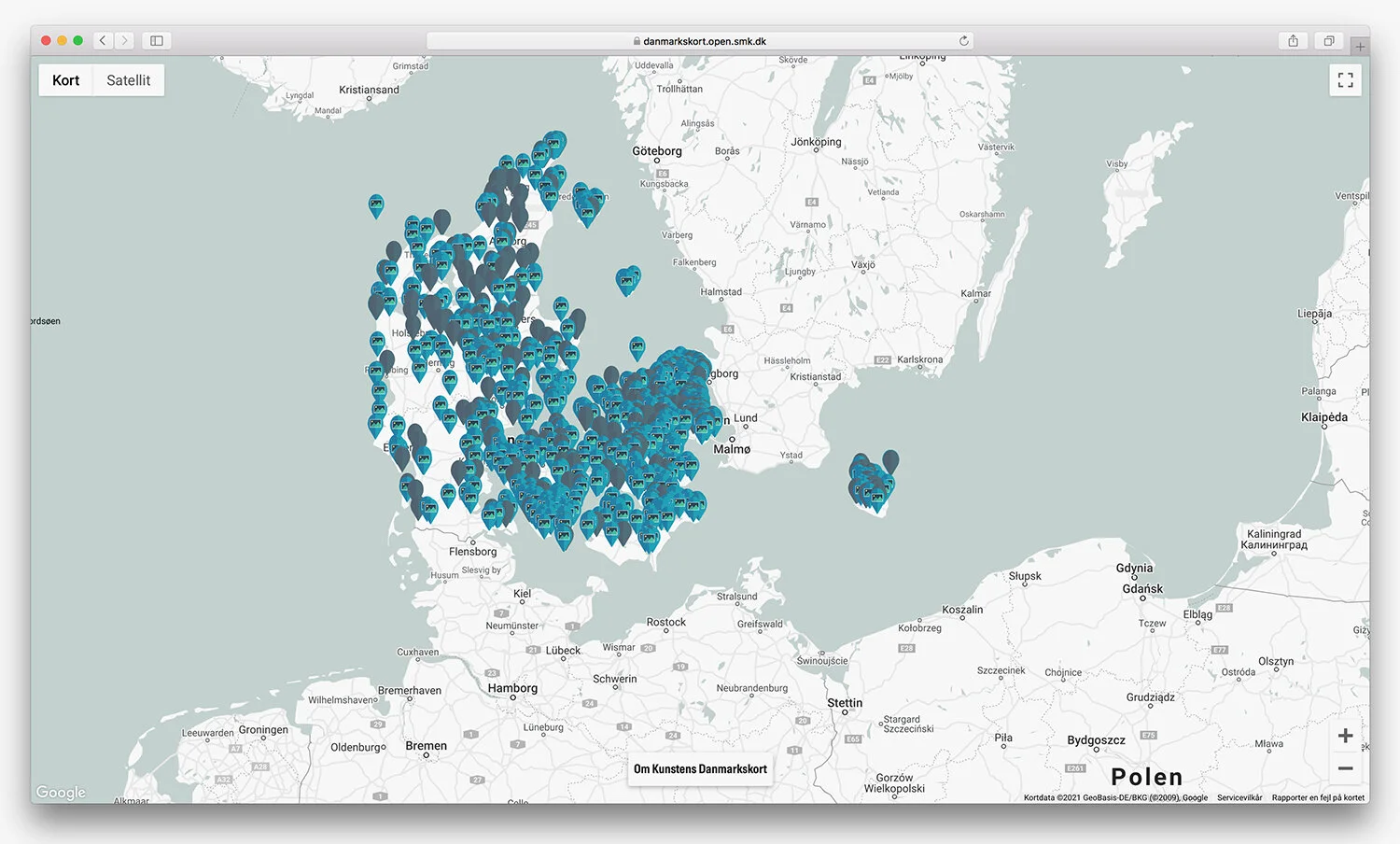Click the Słupsk label
The width and height of the screenshot is (1400, 844).
click(1025, 576)
